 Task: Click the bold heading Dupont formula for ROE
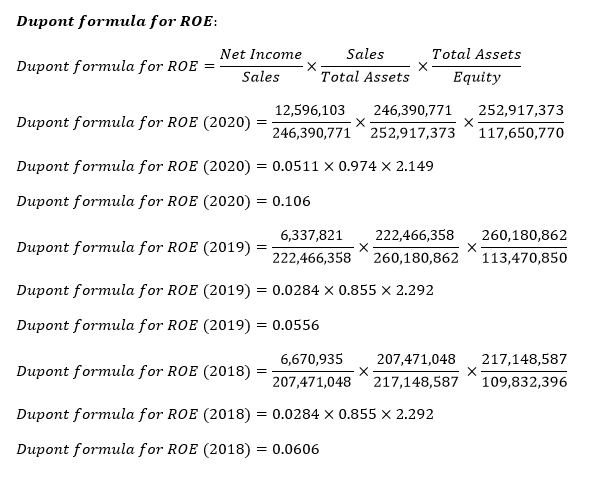[x=115, y=22]
